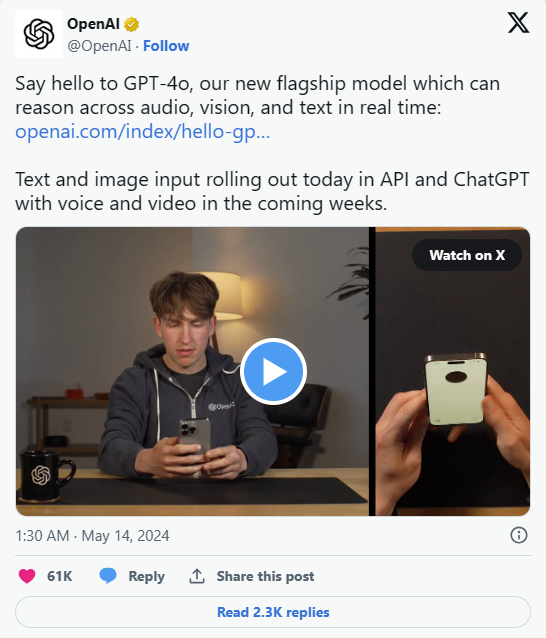The width and height of the screenshot is (546, 638).
Task: Open the openai.com/index/hello-gp... link
Action: [x=142, y=131]
